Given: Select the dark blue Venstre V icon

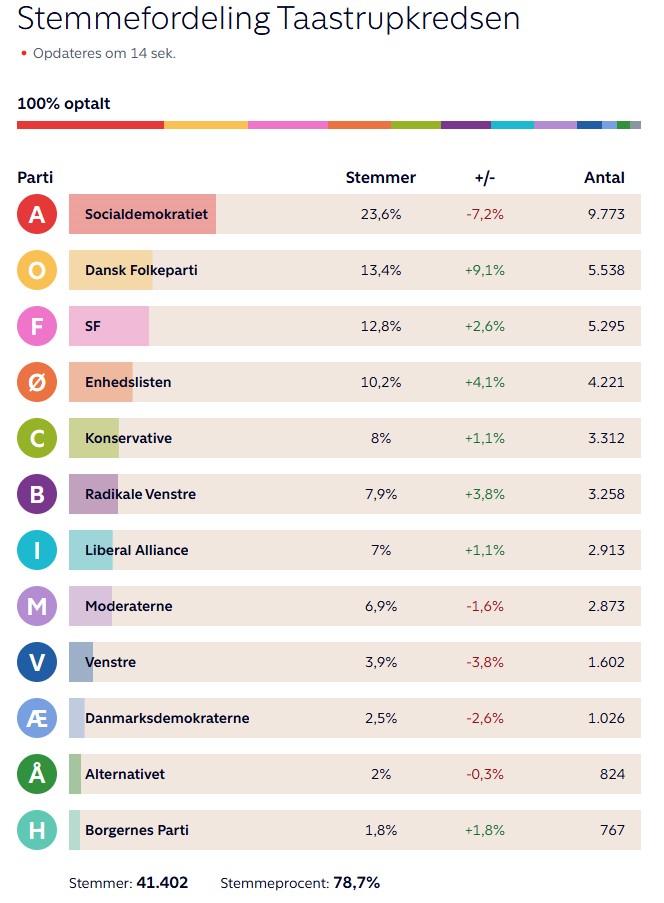Looking at the screenshot, I should coord(37,662).
